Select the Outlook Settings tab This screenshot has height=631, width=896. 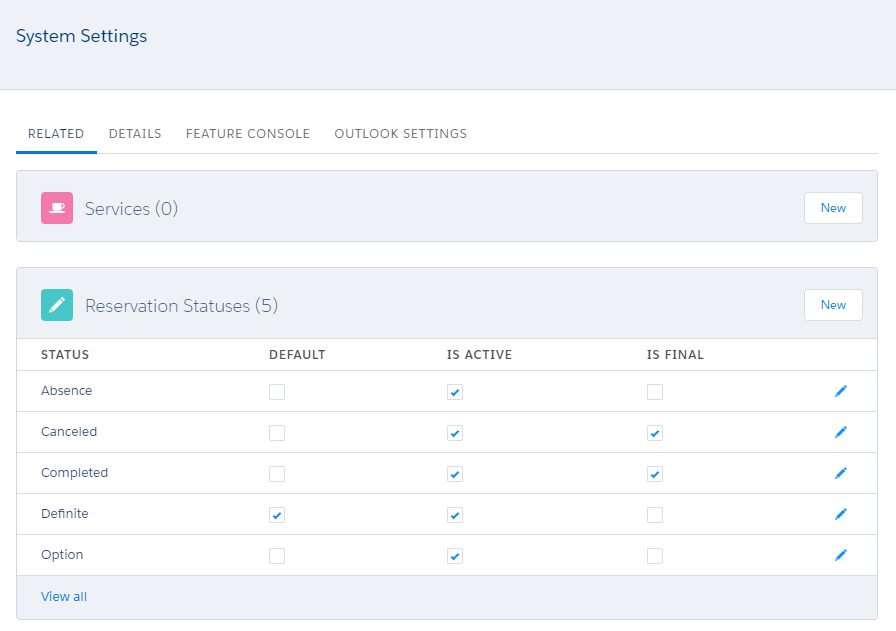pyautogui.click(x=400, y=134)
